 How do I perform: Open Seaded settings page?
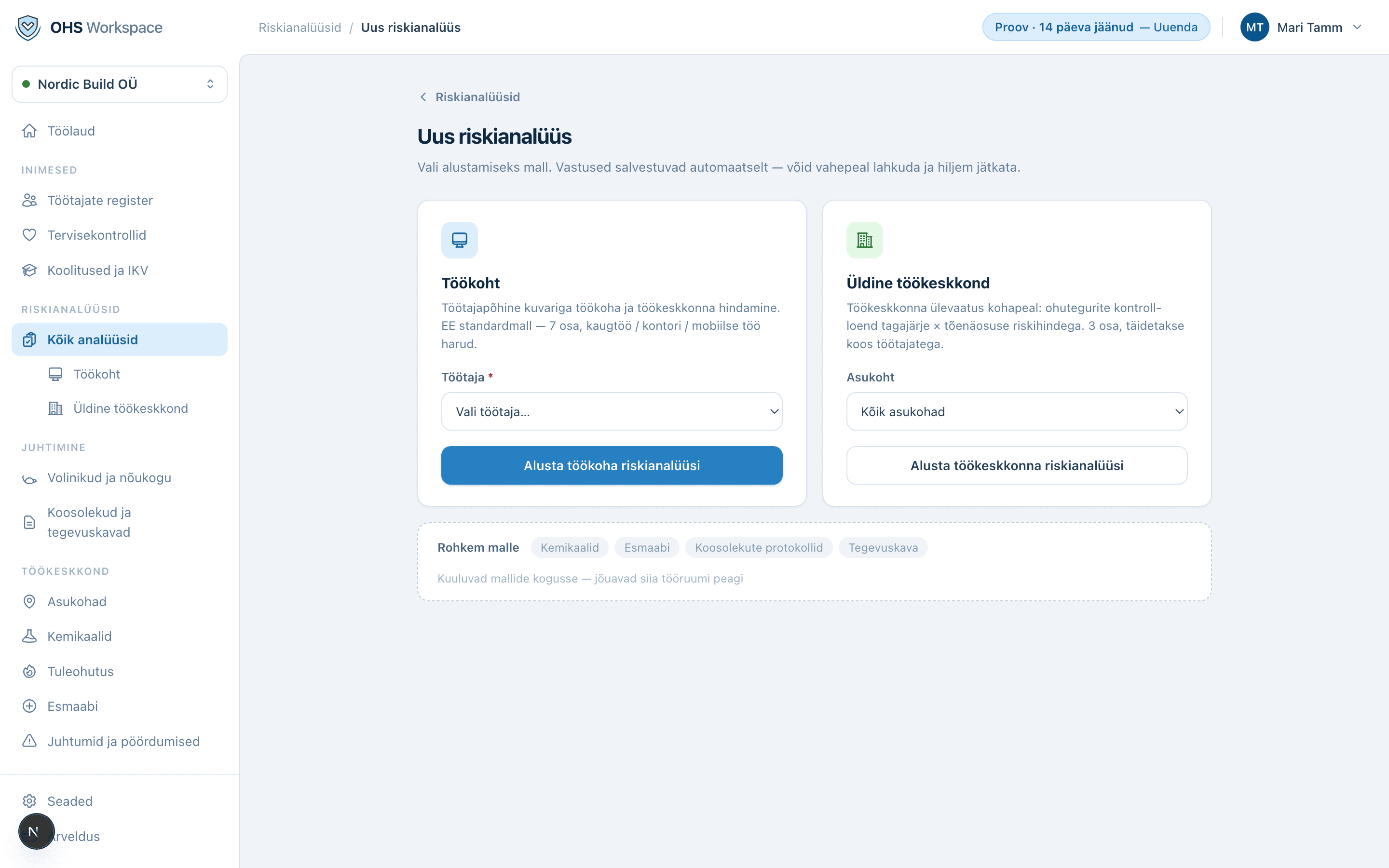[x=120, y=801]
